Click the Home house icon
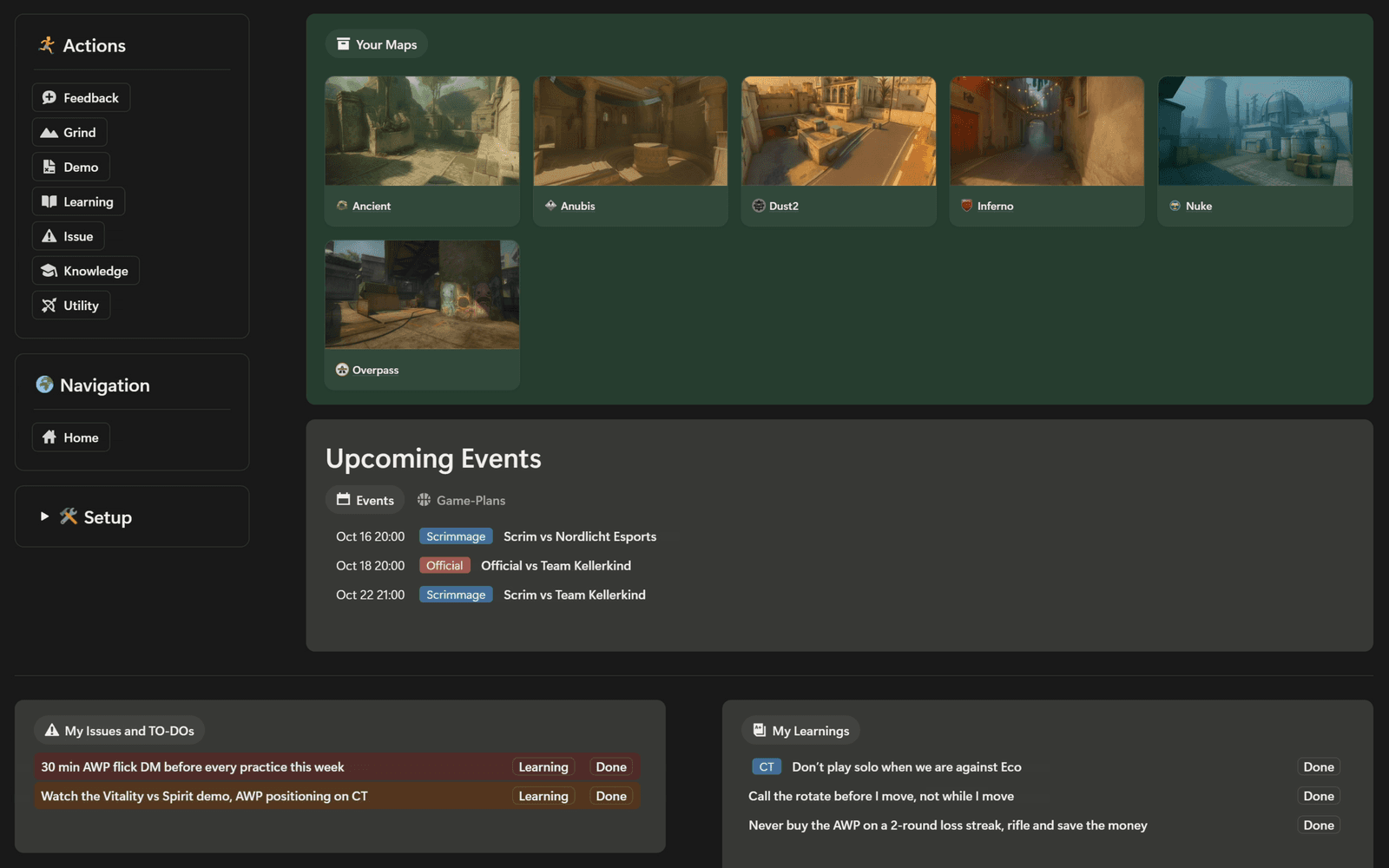Image resolution: width=1389 pixels, height=868 pixels. click(49, 437)
